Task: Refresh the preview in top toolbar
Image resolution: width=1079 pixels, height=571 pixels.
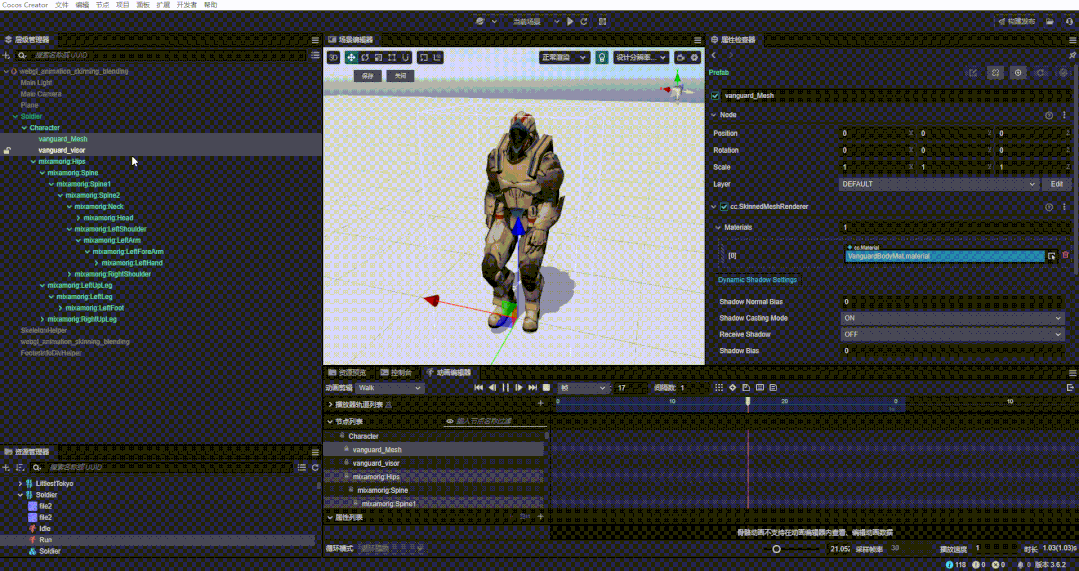Action: (584, 22)
